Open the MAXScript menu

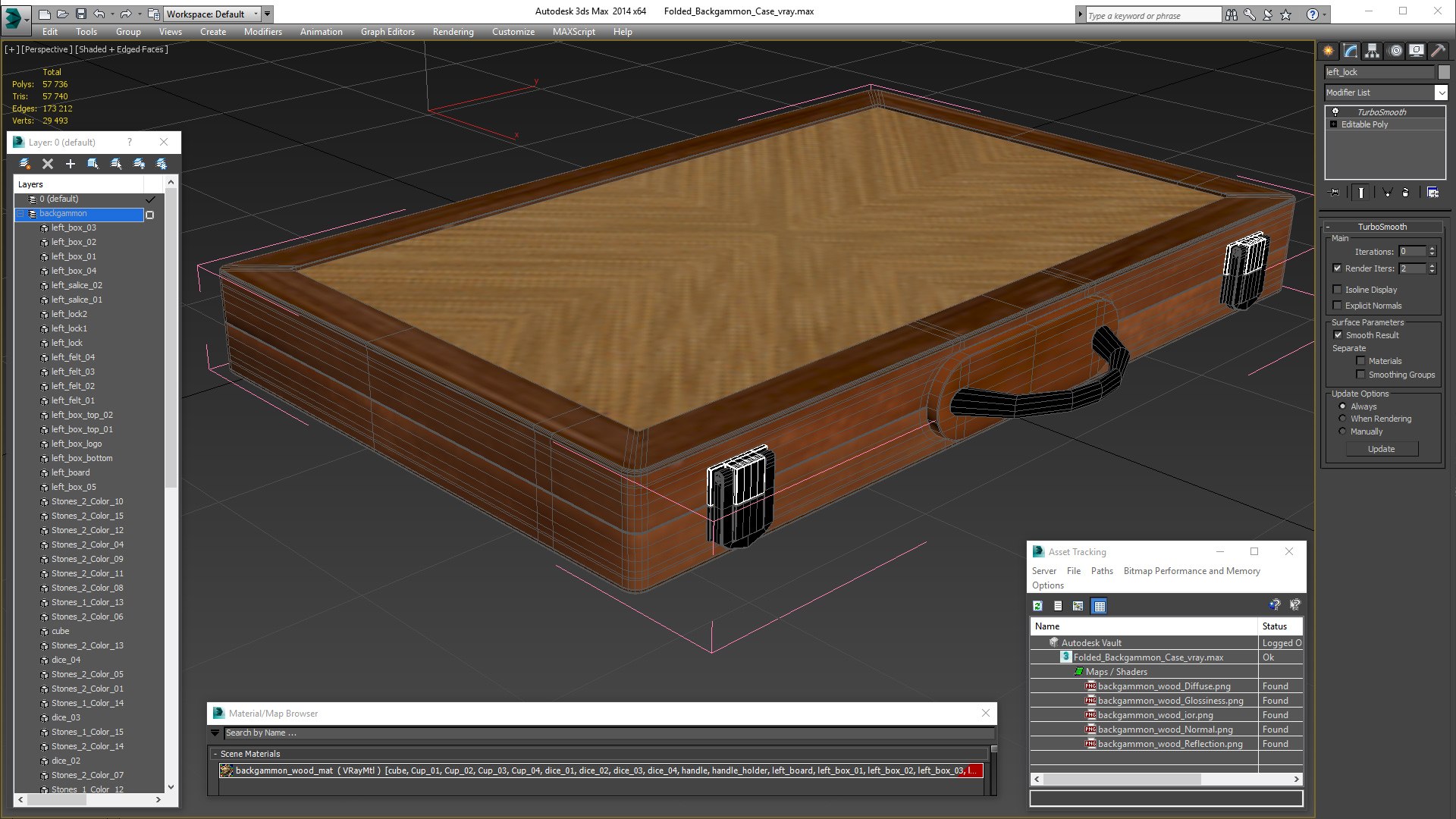[573, 32]
